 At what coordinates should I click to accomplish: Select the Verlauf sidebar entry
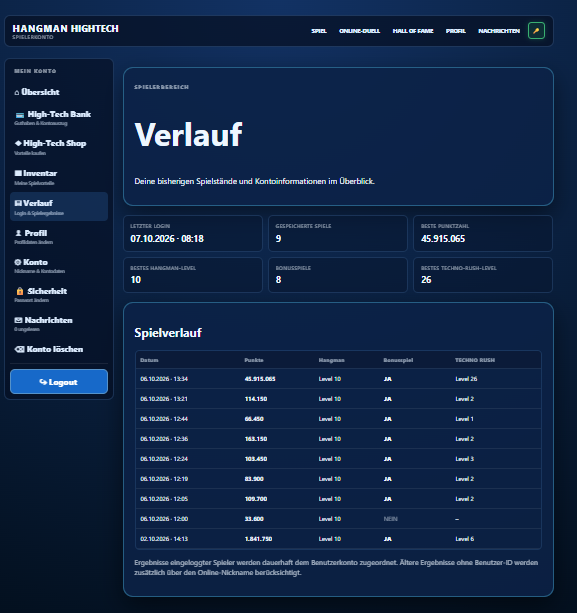tap(59, 206)
